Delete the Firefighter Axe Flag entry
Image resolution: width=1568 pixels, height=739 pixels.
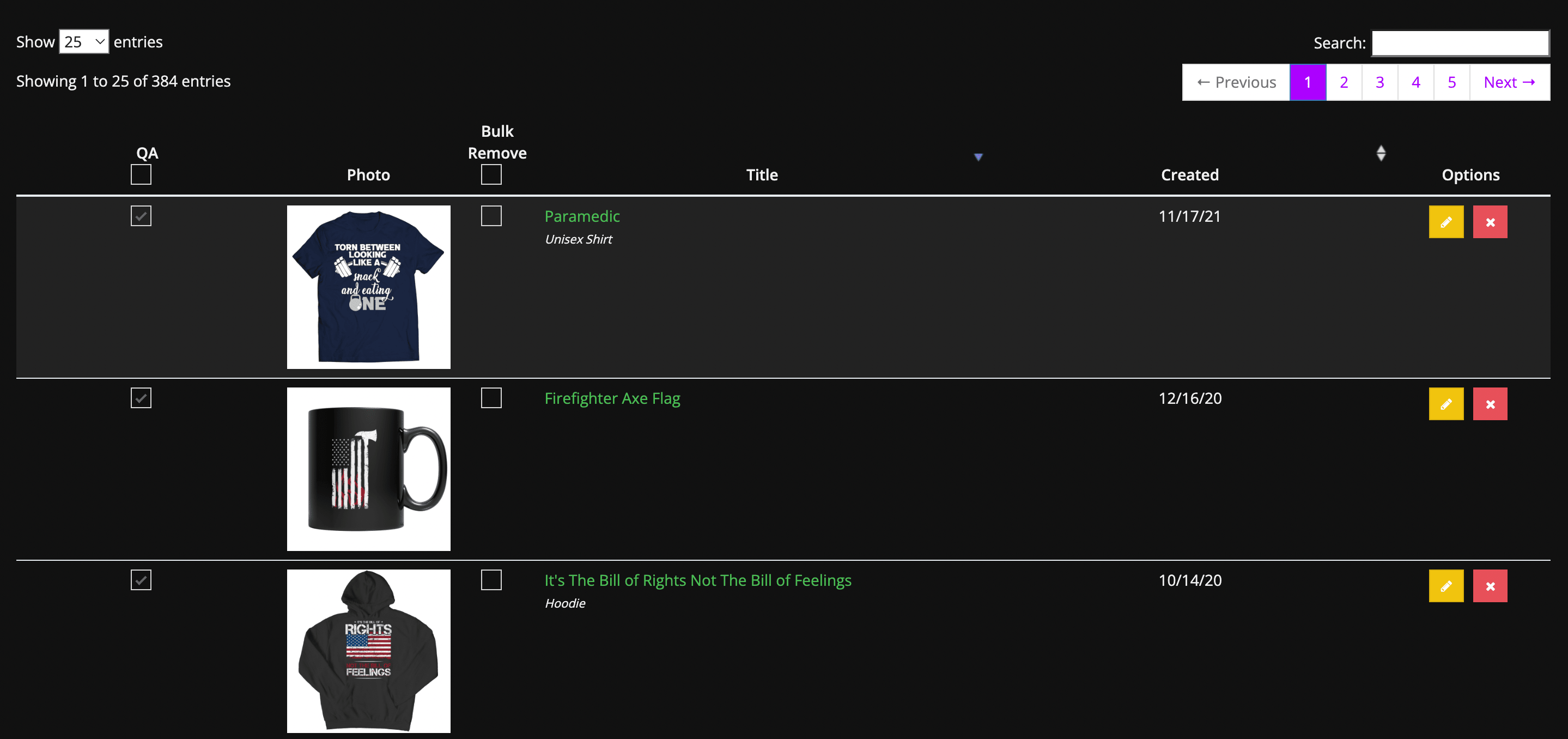click(1490, 404)
